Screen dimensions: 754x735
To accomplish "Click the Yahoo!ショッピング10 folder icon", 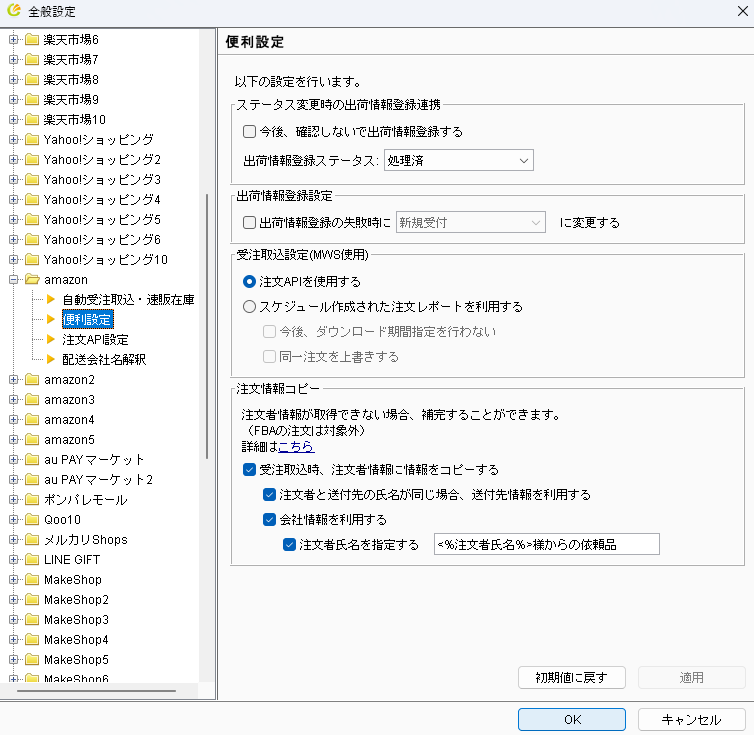I will tap(32, 259).
